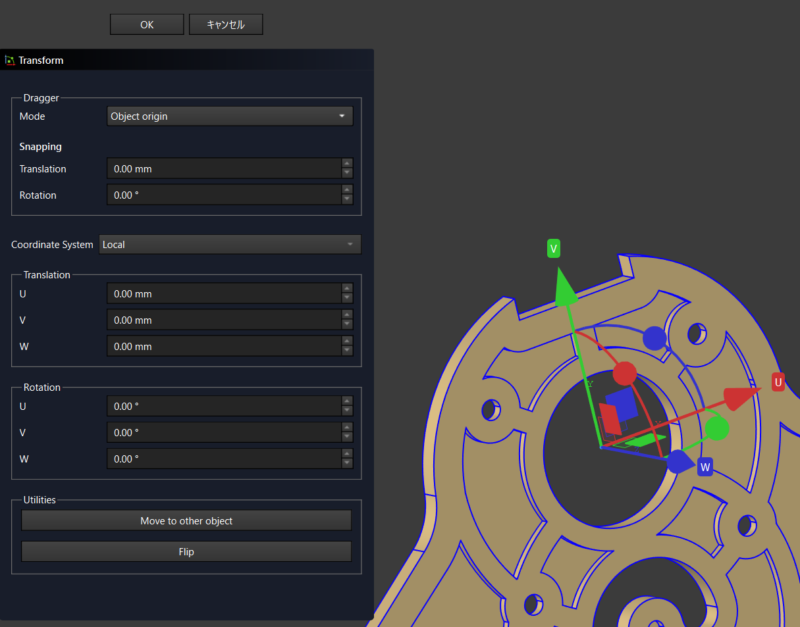The image size is (800, 627).
Task: Increase Snapping Translation with up arrow
Action: 347,163
